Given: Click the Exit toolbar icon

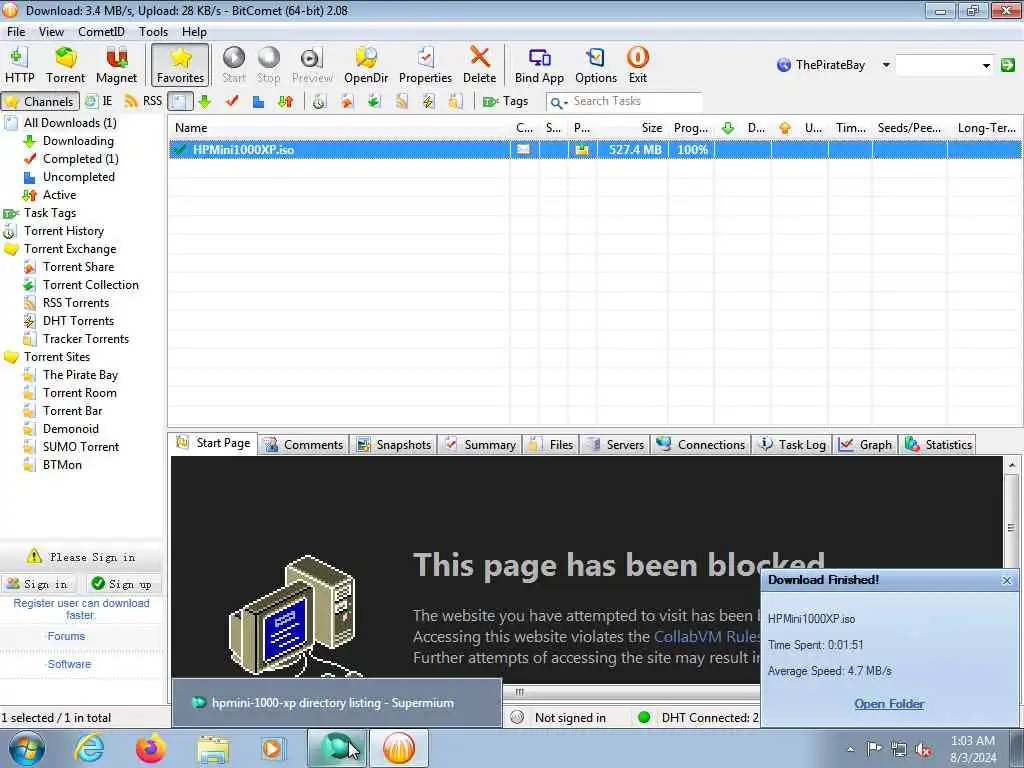Looking at the screenshot, I should 637,65.
